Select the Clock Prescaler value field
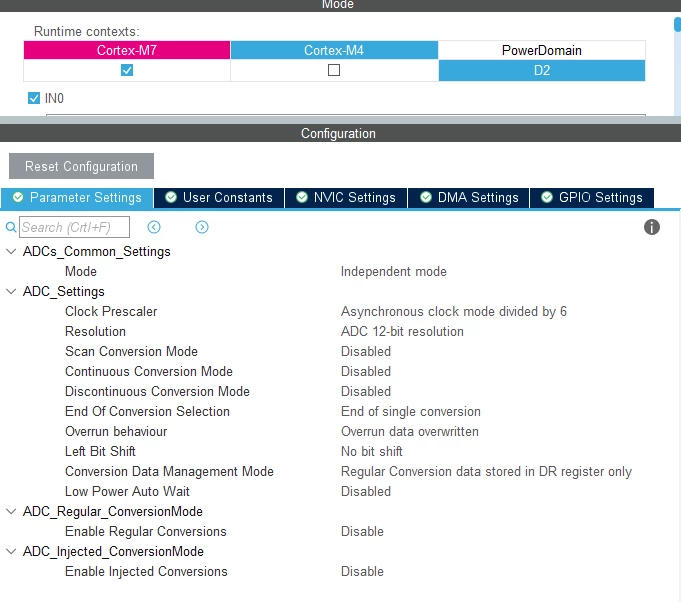Image resolution: width=681 pixels, height=602 pixels. (453, 311)
